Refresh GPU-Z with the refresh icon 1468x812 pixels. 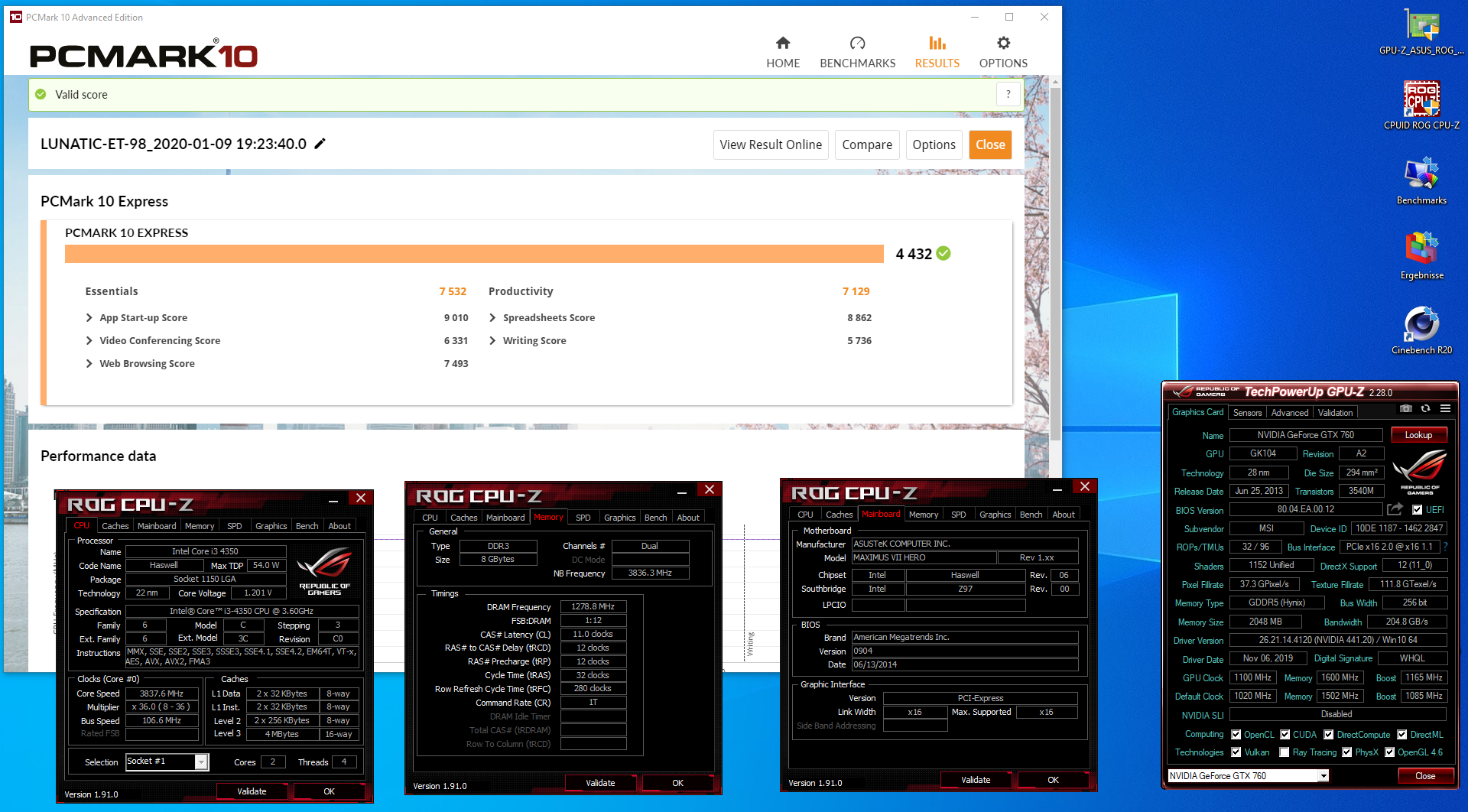coord(1425,409)
